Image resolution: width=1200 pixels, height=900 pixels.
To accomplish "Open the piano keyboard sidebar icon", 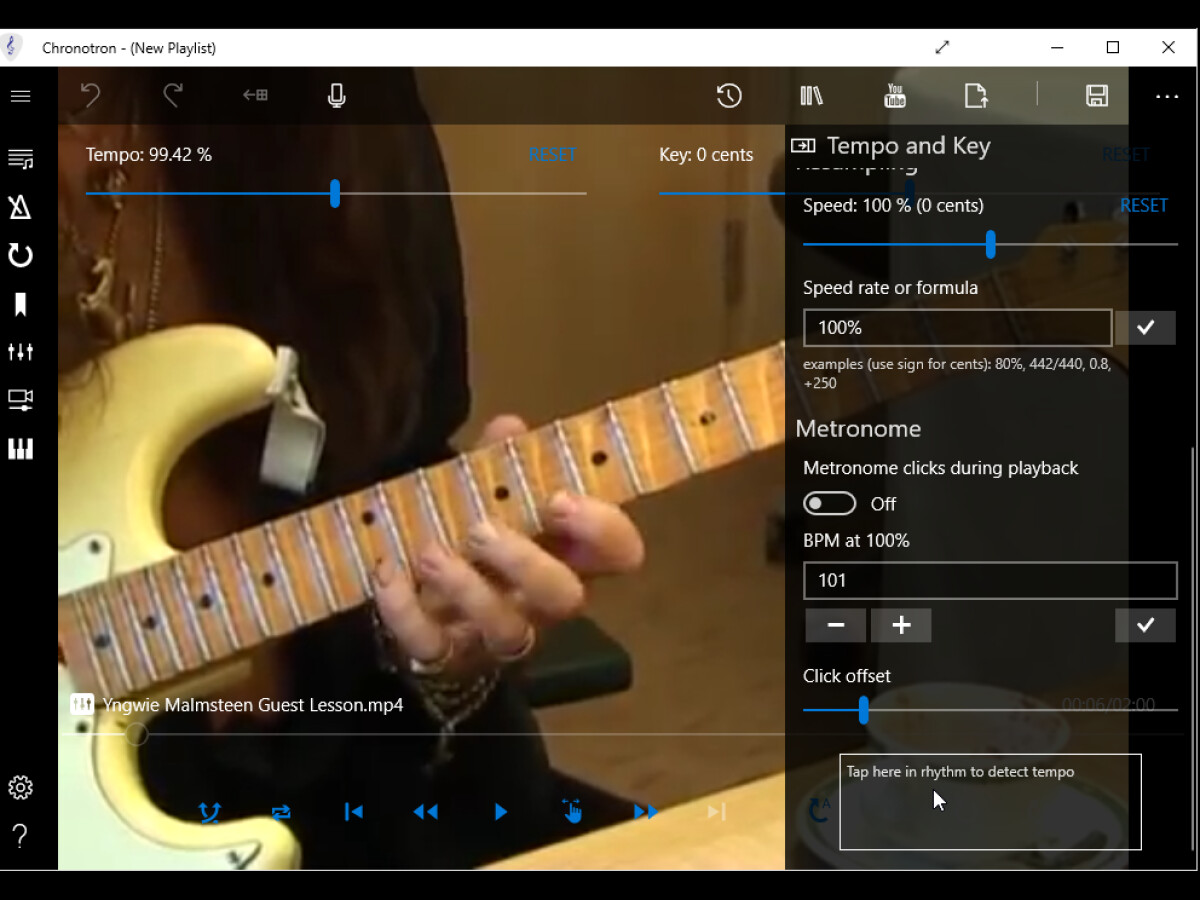I will tap(20, 449).
